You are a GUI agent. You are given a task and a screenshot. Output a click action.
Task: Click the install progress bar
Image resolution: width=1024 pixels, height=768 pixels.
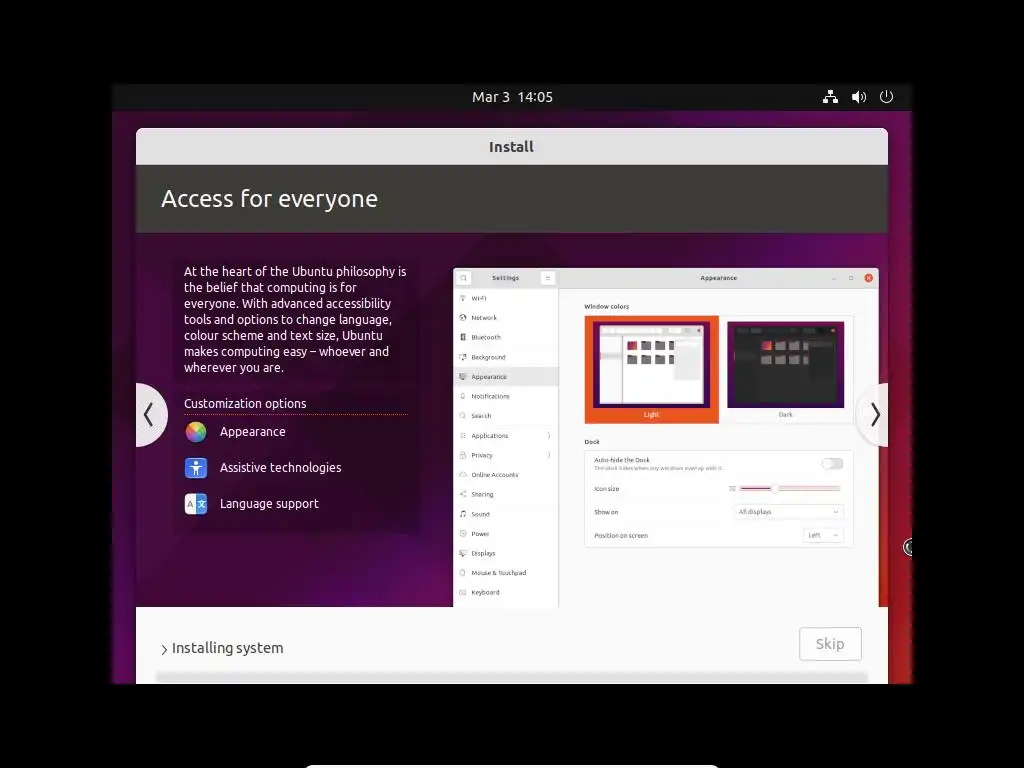pos(512,677)
